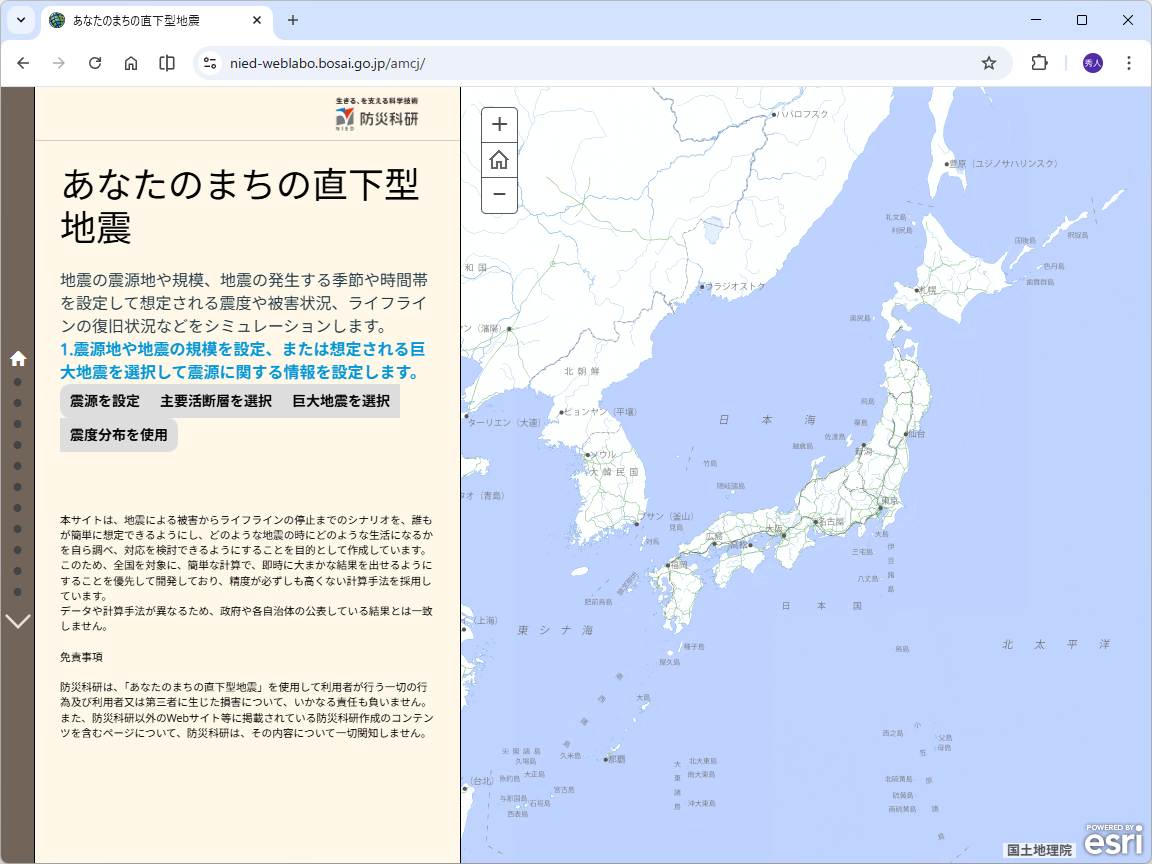Open the 秀人 profile menu
The width and height of the screenshot is (1152, 864).
tap(1091, 62)
